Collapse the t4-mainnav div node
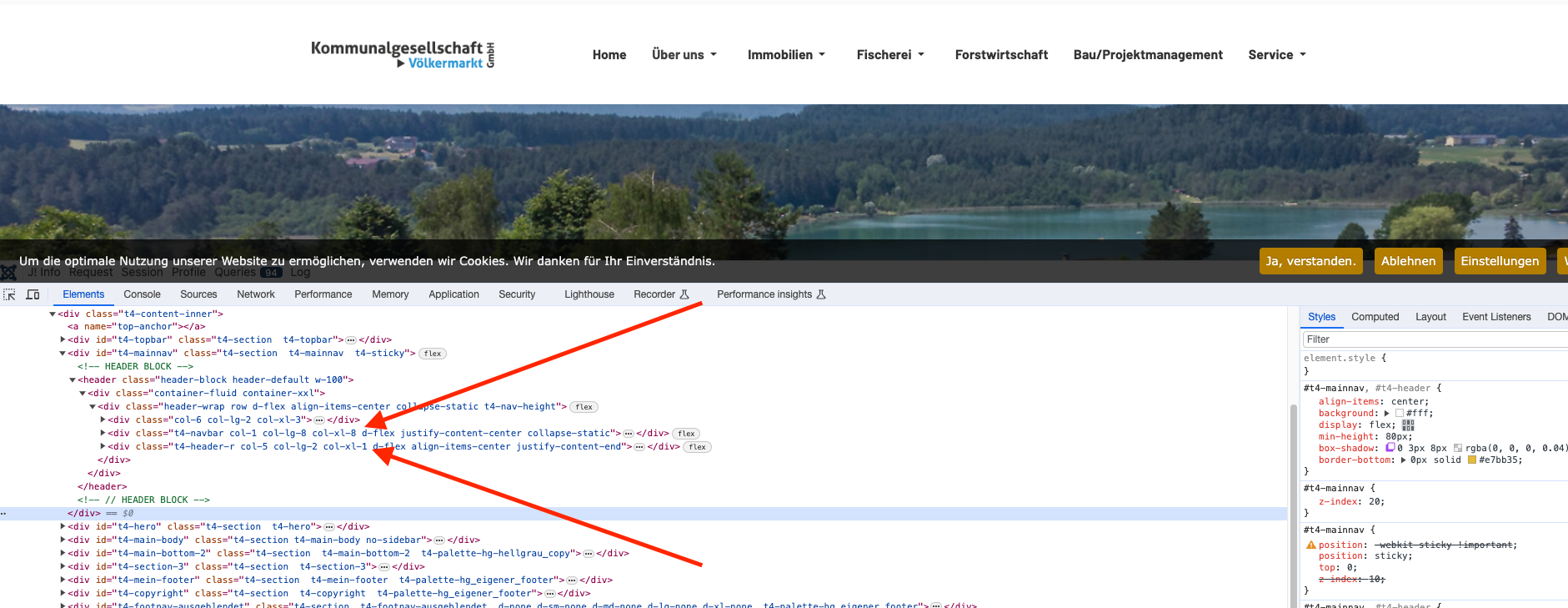This screenshot has height=608, width=1568. pyautogui.click(x=63, y=354)
